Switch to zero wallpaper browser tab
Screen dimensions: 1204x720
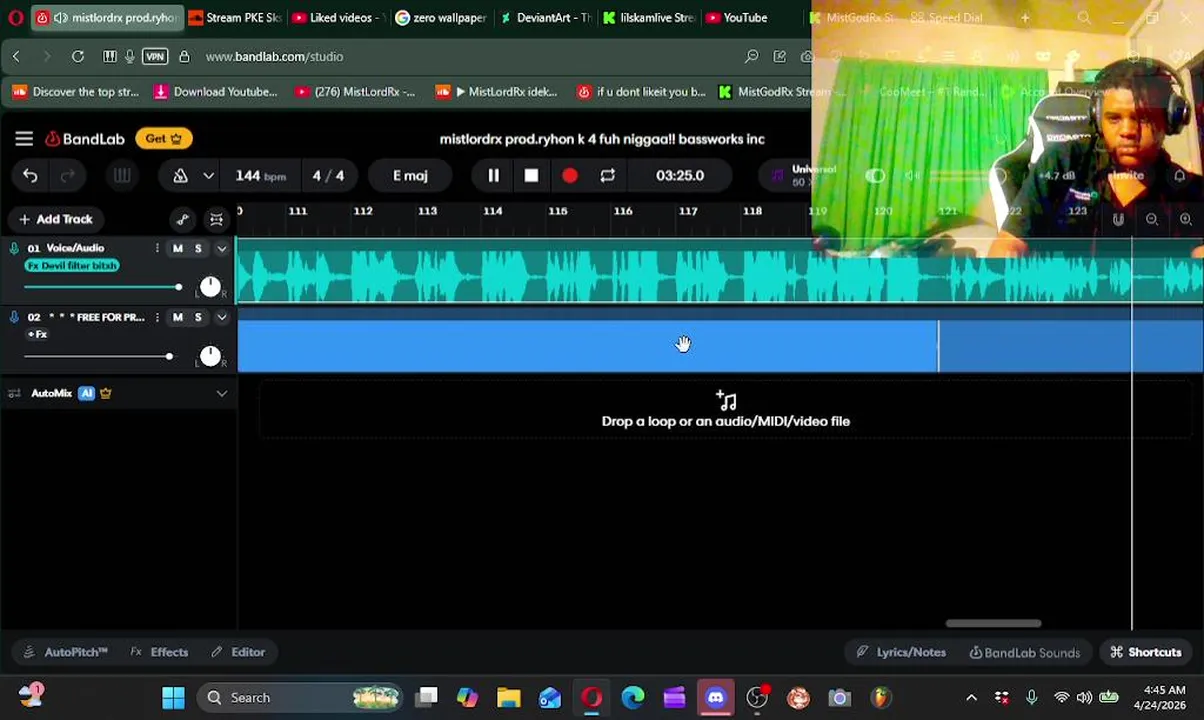[x=441, y=17]
